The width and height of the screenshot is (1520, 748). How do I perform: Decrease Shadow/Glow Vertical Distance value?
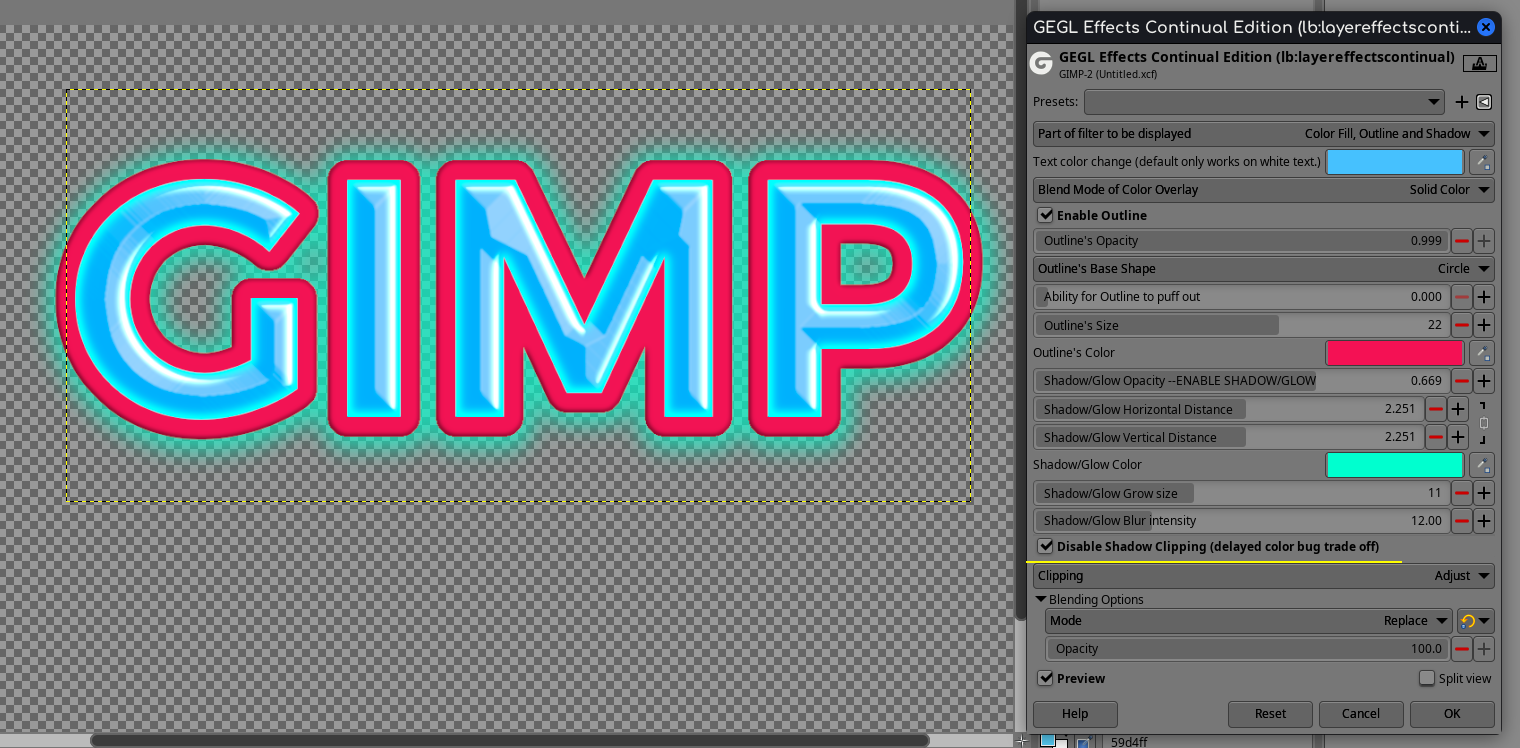[x=1436, y=437]
